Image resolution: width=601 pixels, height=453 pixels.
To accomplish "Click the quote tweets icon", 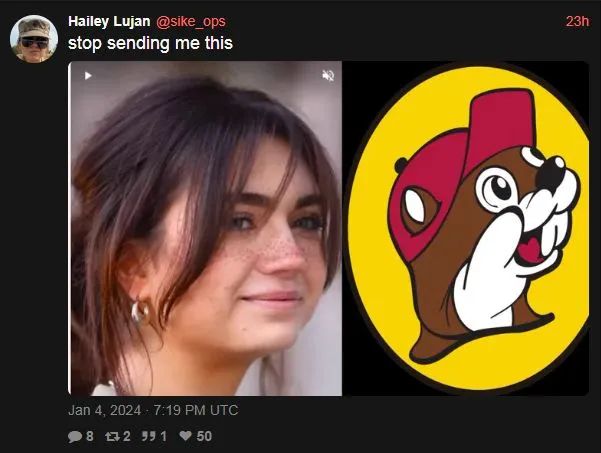I will click(148, 436).
